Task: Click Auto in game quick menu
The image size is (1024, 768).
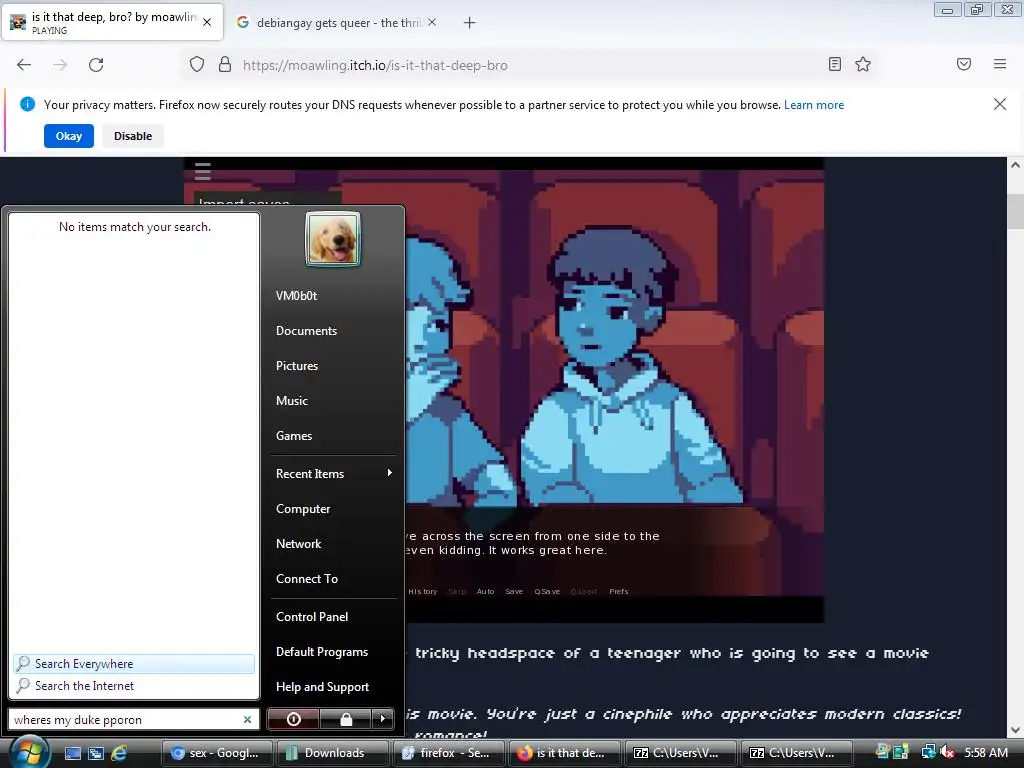Action: (485, 592)
